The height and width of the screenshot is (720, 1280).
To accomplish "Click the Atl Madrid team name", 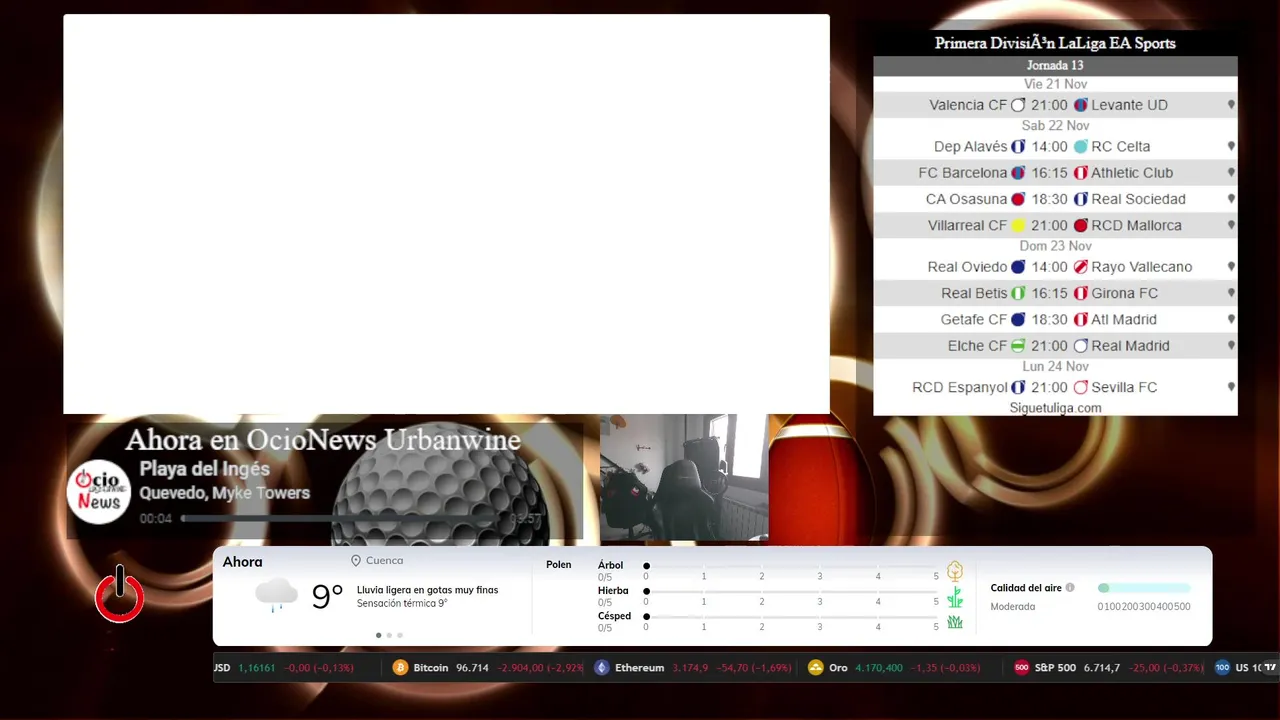I will click(x=1124, y=320).
